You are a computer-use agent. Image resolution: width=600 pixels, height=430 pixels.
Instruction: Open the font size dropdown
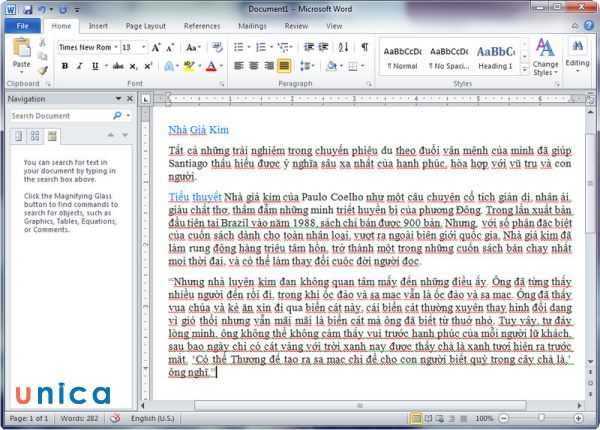144,47
